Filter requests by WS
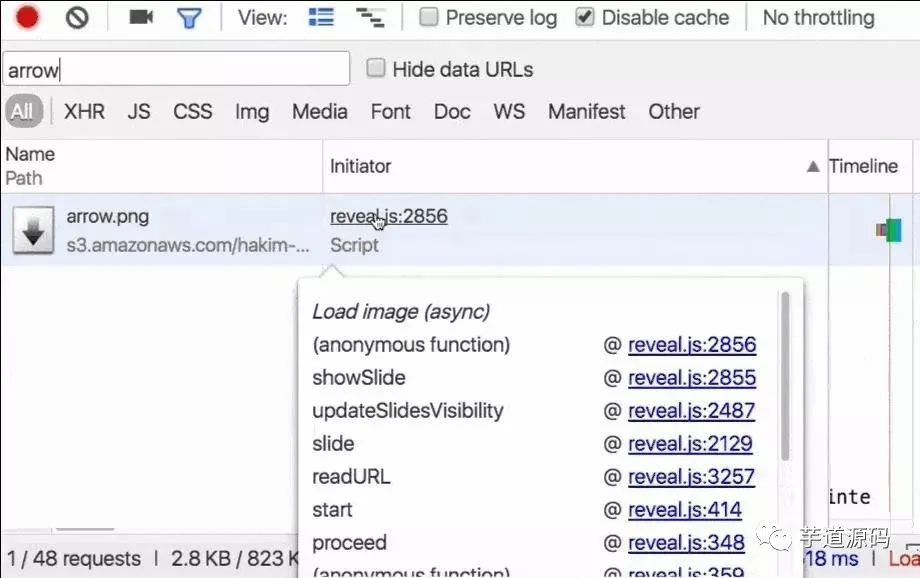Image resolution: width=920 pixels, height=578 pixels. coord(509,111)
